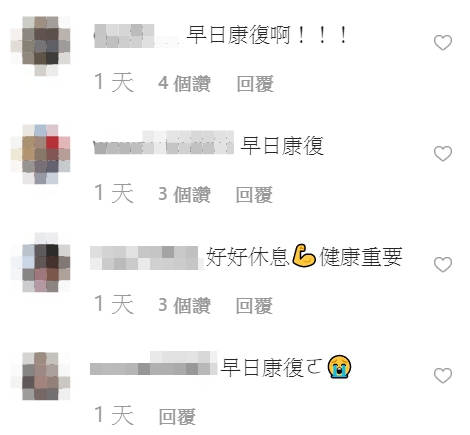Open avatar of '好好休息' commenter
Screen dimensions: 470x435
point(40,263)
